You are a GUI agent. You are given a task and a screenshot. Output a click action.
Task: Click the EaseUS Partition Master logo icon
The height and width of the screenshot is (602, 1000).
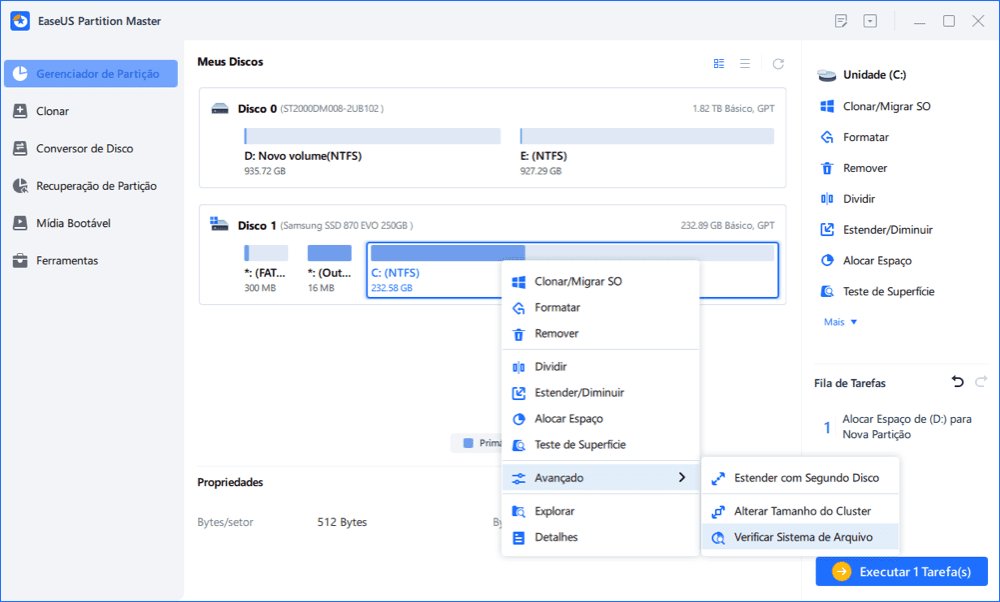pos(20,21)
